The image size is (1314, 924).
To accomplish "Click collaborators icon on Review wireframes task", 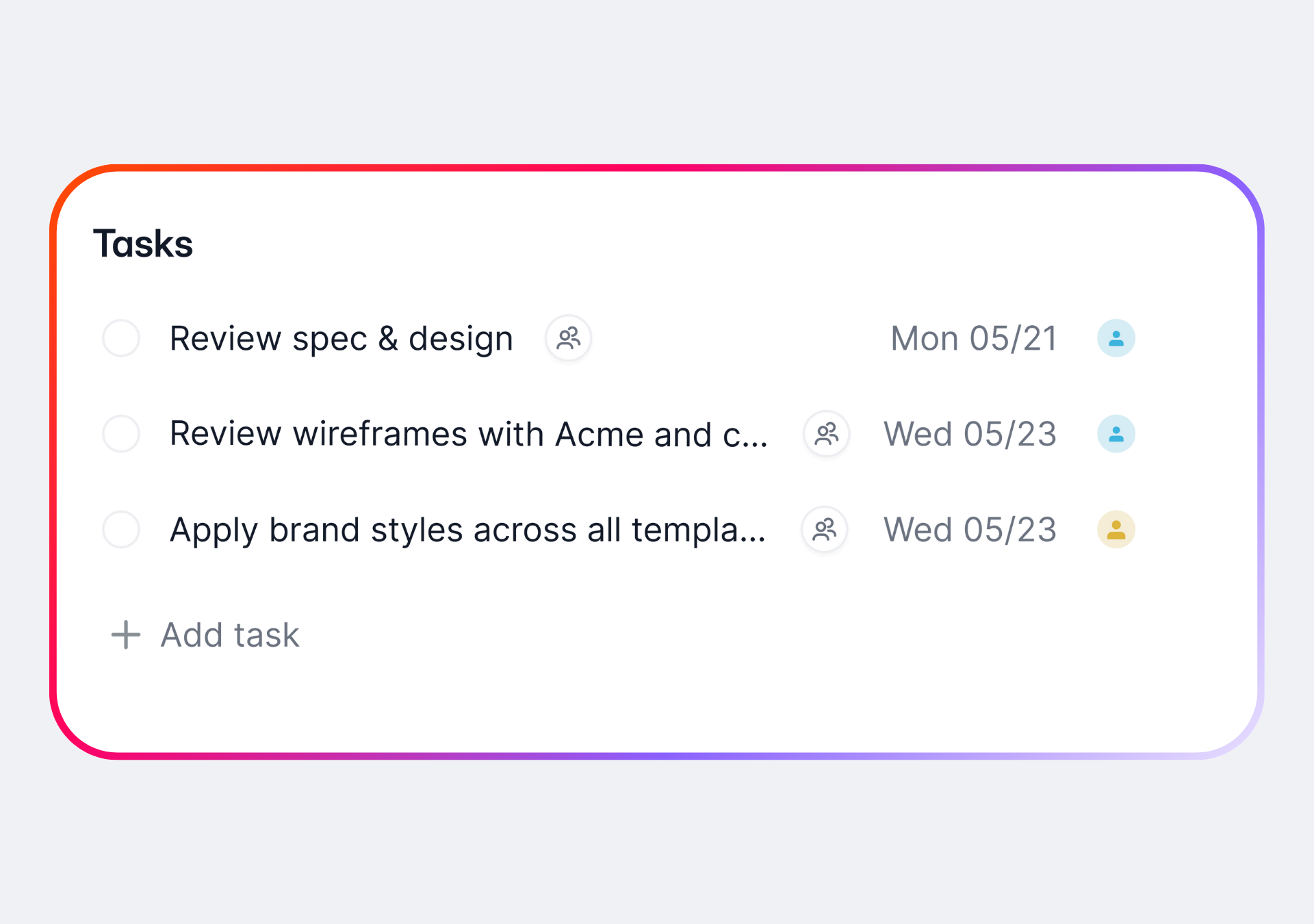I will [x=827, y=434].
